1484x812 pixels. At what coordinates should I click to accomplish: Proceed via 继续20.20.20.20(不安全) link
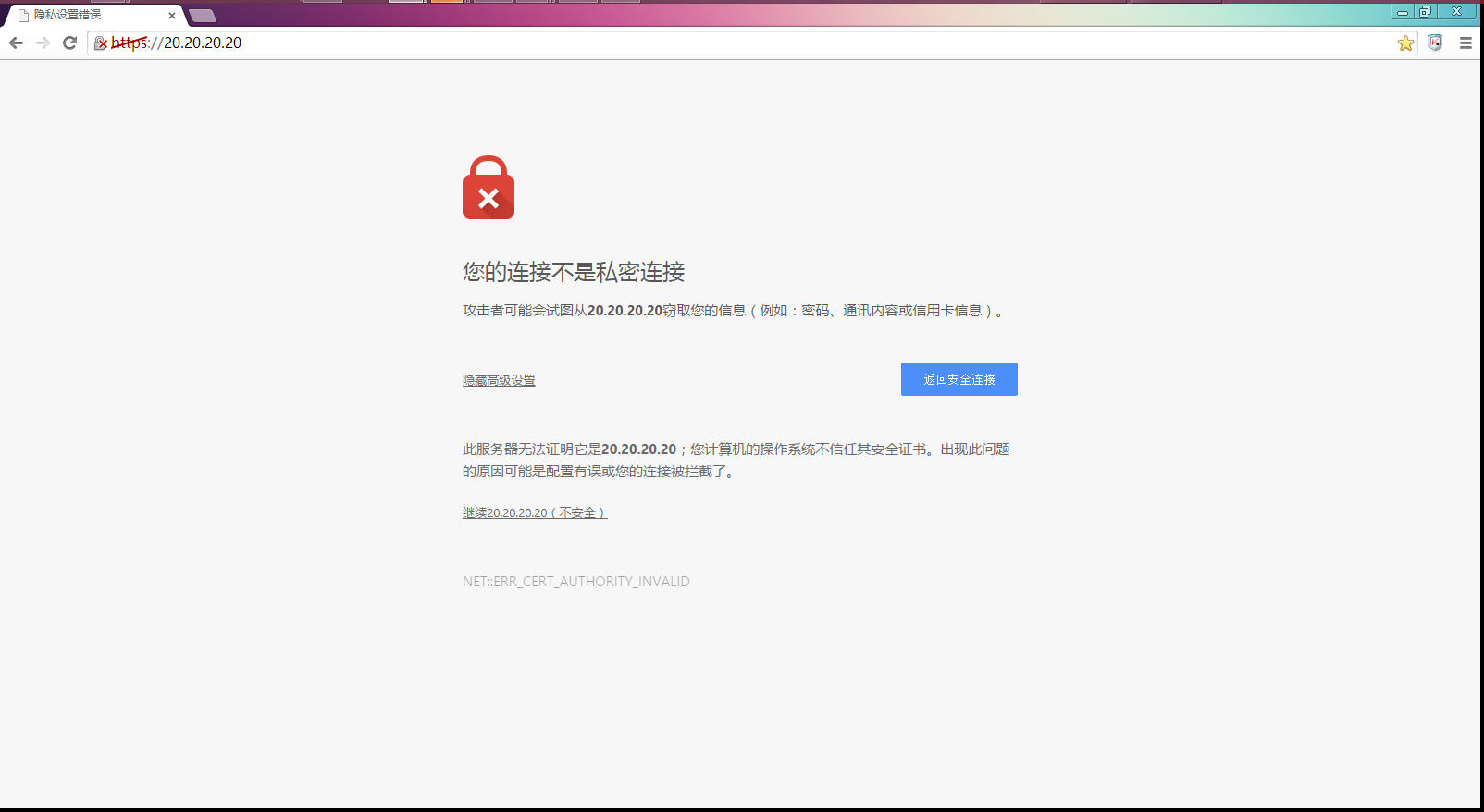(535, 512)
